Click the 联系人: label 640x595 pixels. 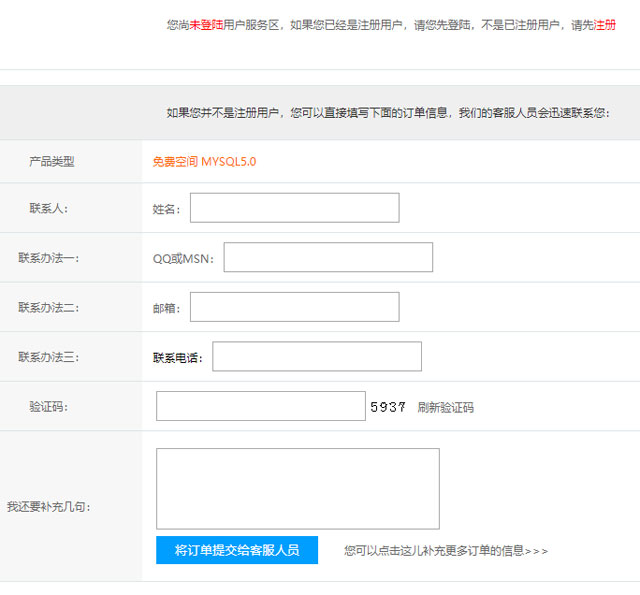(x=49, y=208)
